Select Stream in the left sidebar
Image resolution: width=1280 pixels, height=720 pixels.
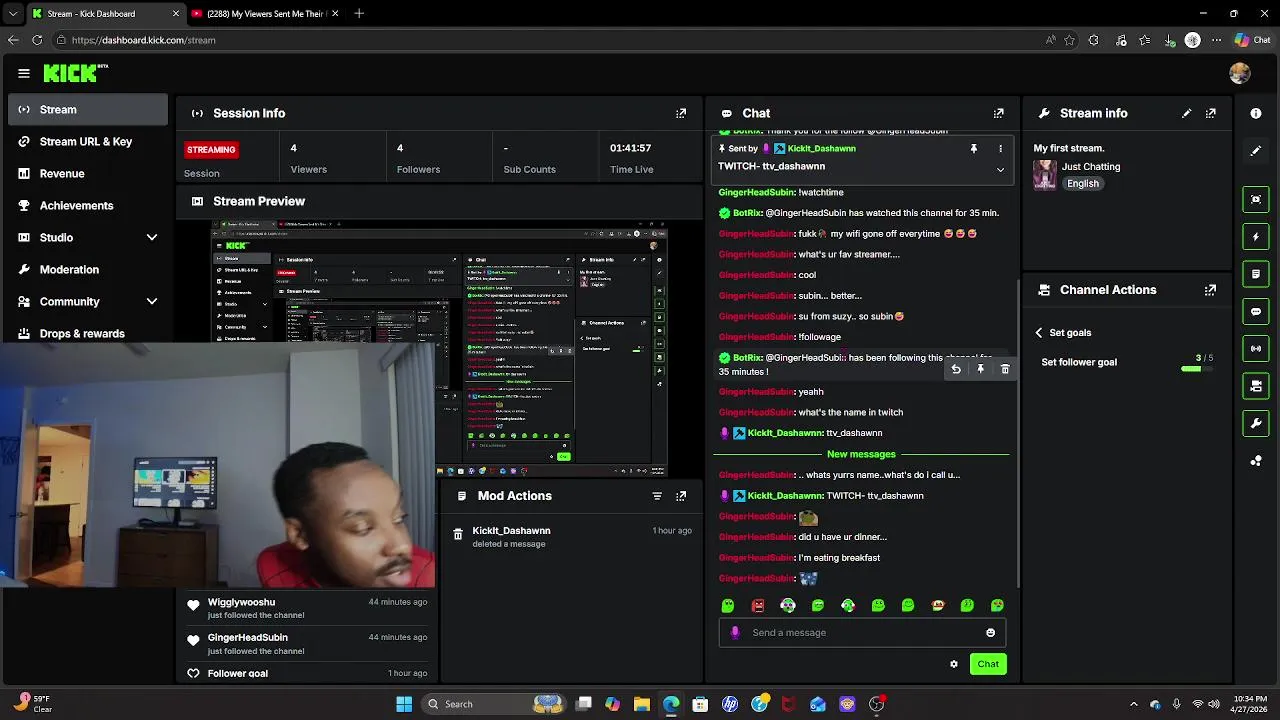click(x=88, y=110)
